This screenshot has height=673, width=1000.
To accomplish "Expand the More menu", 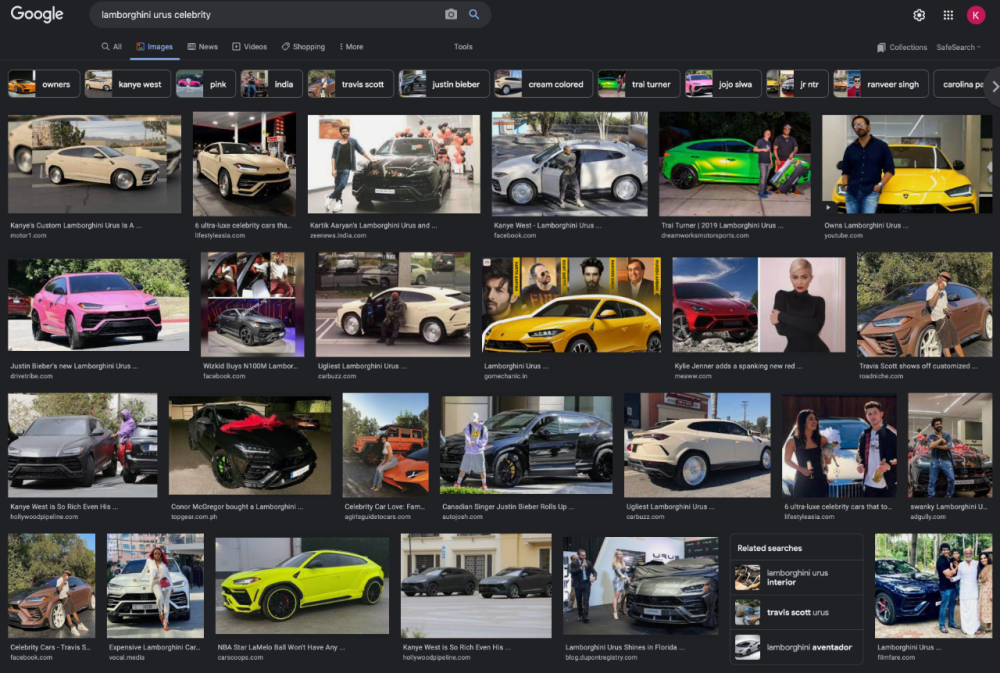I will click(351, 47).
